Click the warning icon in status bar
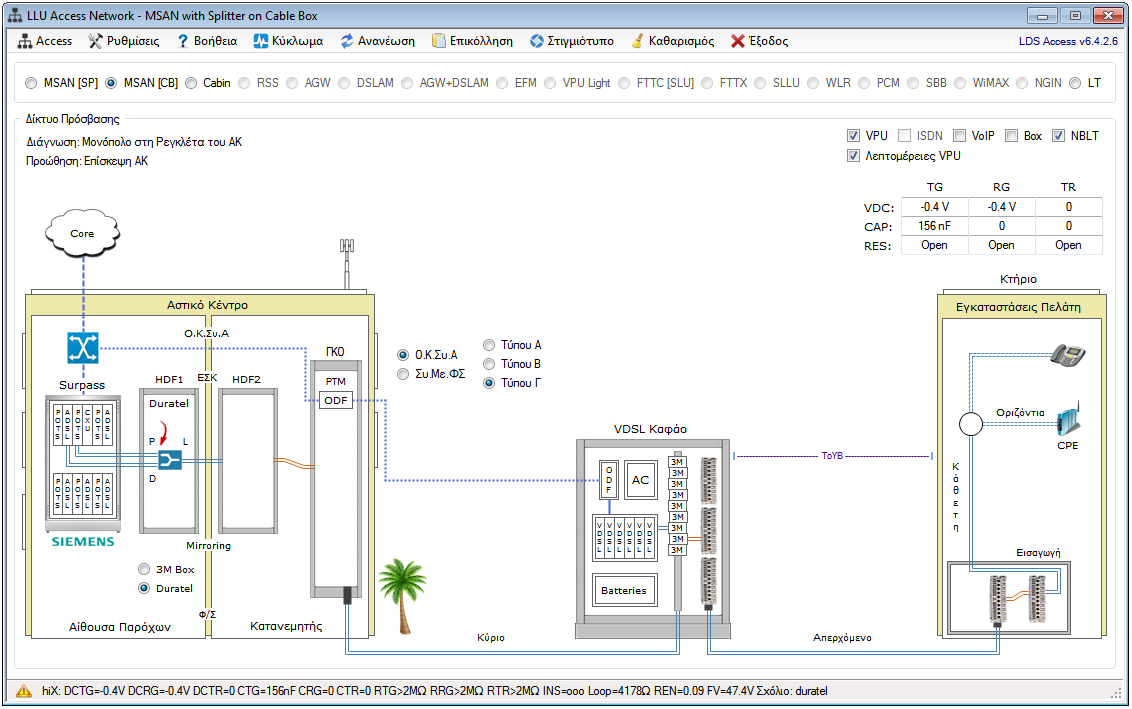This screenshot has height=709, width=1132. 22,691
